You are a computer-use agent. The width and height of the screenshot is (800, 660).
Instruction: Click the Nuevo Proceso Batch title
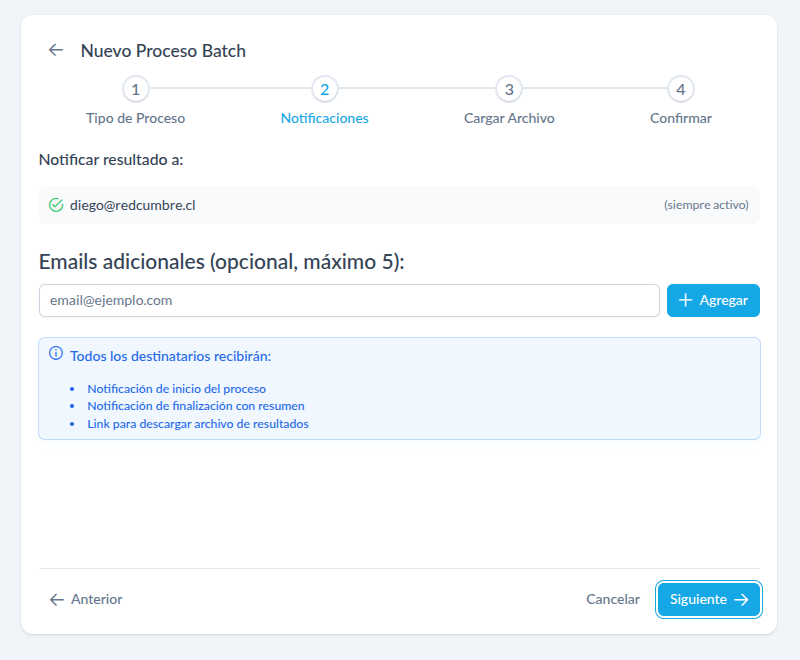coord(163,50)
